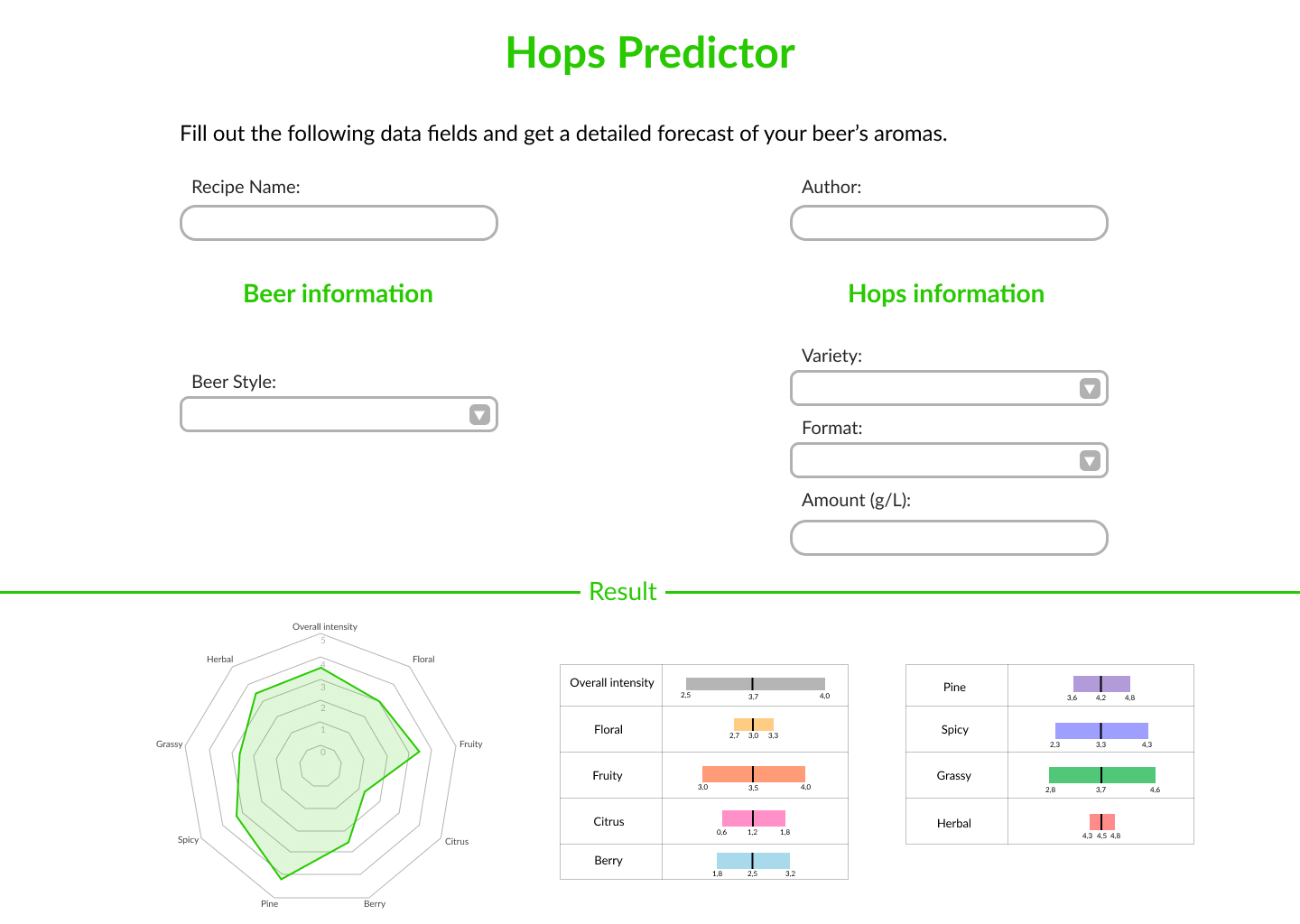The image size is (1300, 924).
Task: Open the Beer Style dropdown arrow
Action: pos(479,414)
